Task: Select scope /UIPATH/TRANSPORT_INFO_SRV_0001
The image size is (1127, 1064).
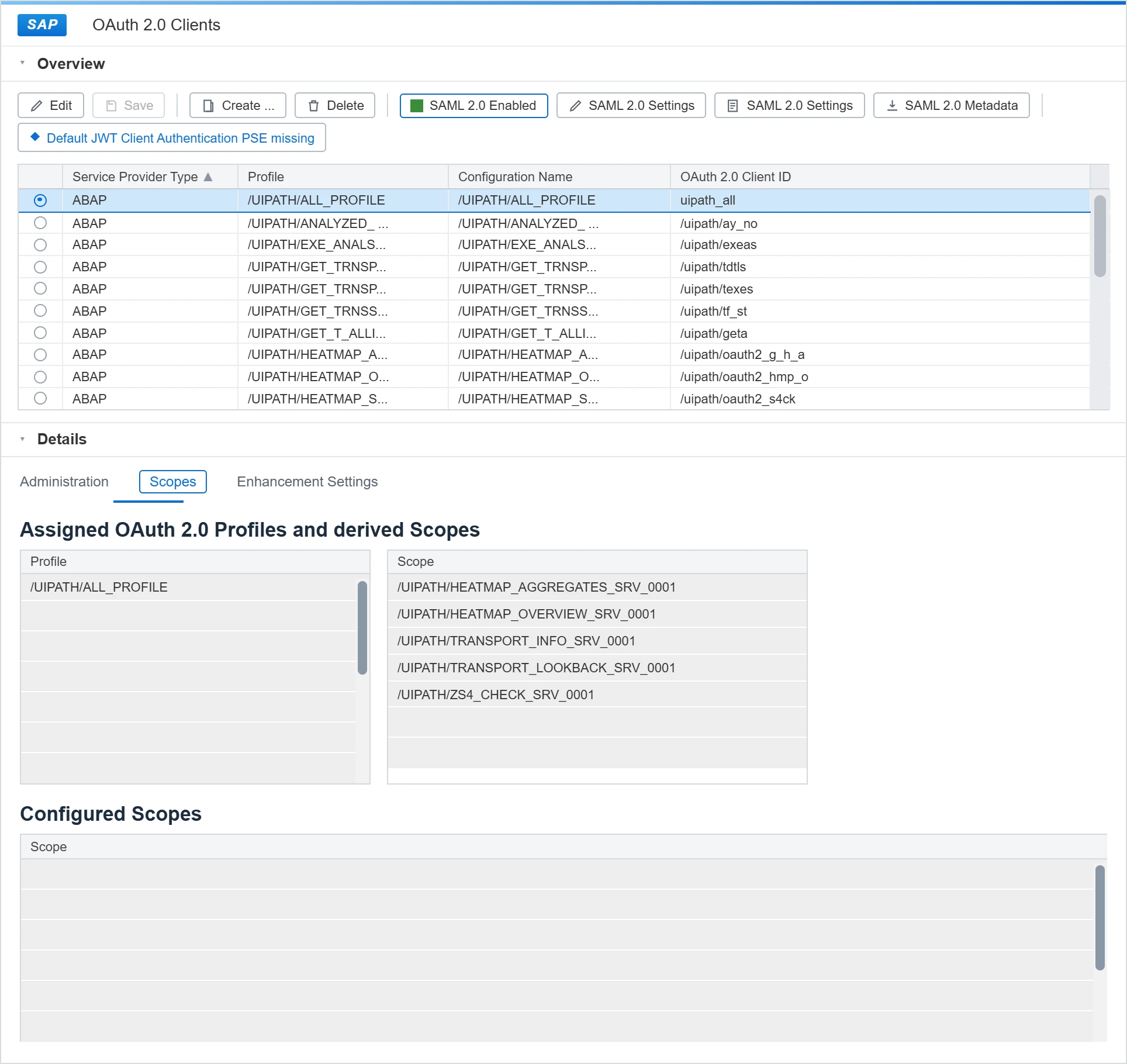Action: [x=597, y=641]
